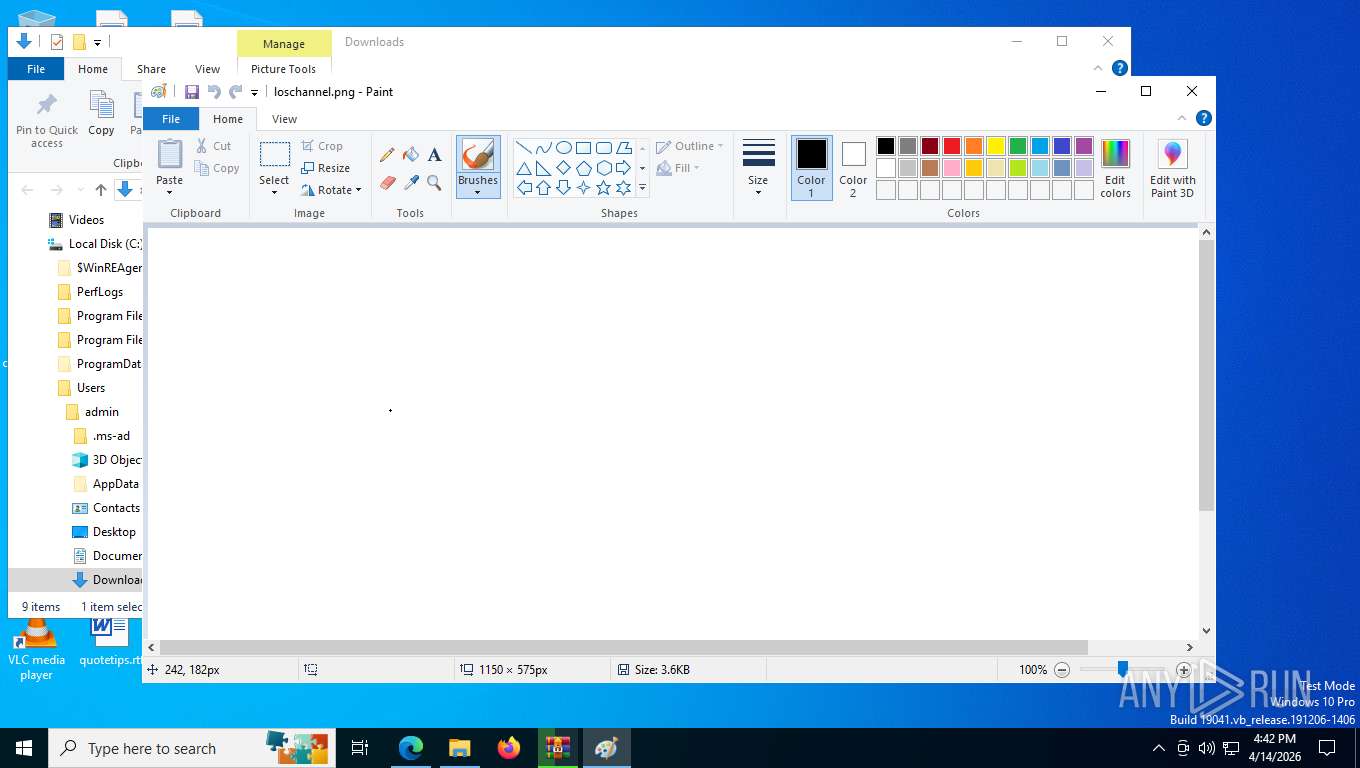Open the Rotate dropdown menu
This screenshot has width=1360, height=768.
click(x=331, y=190)
